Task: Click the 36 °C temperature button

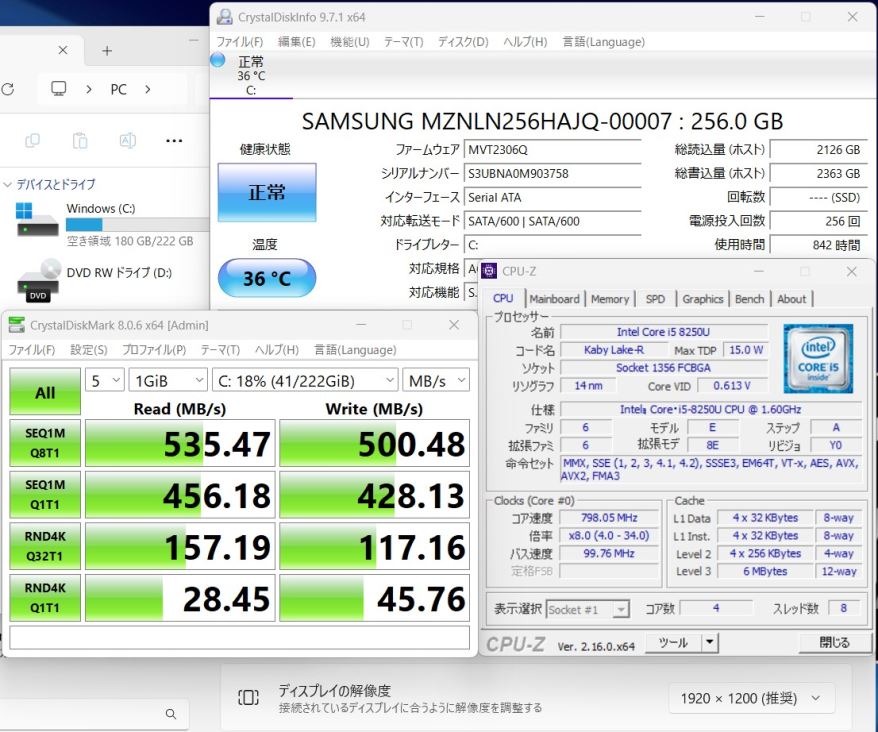Action: click(267, 278)
